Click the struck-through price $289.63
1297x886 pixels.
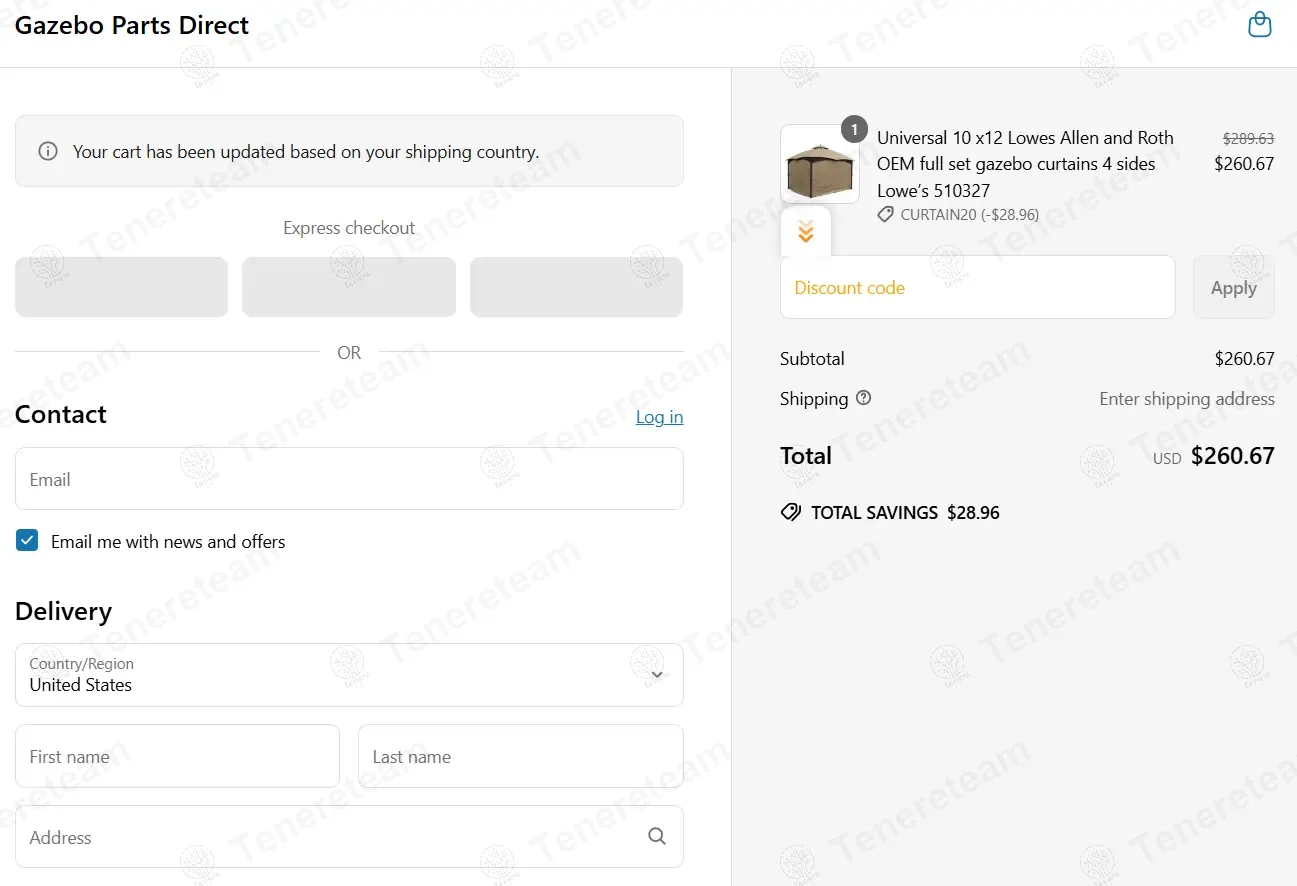(1248, 139)
